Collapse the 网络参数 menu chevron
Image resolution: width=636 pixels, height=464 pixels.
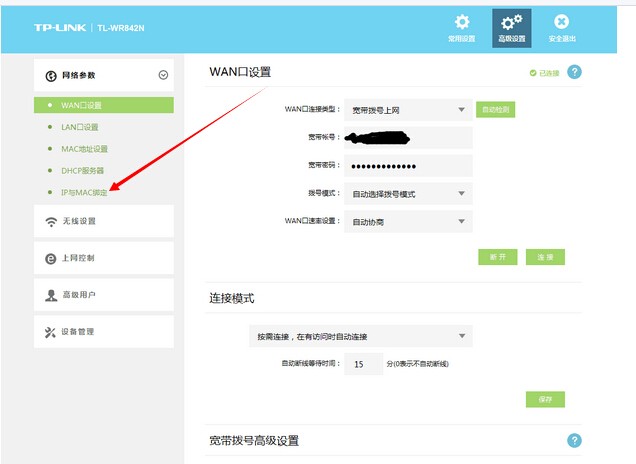163,75
